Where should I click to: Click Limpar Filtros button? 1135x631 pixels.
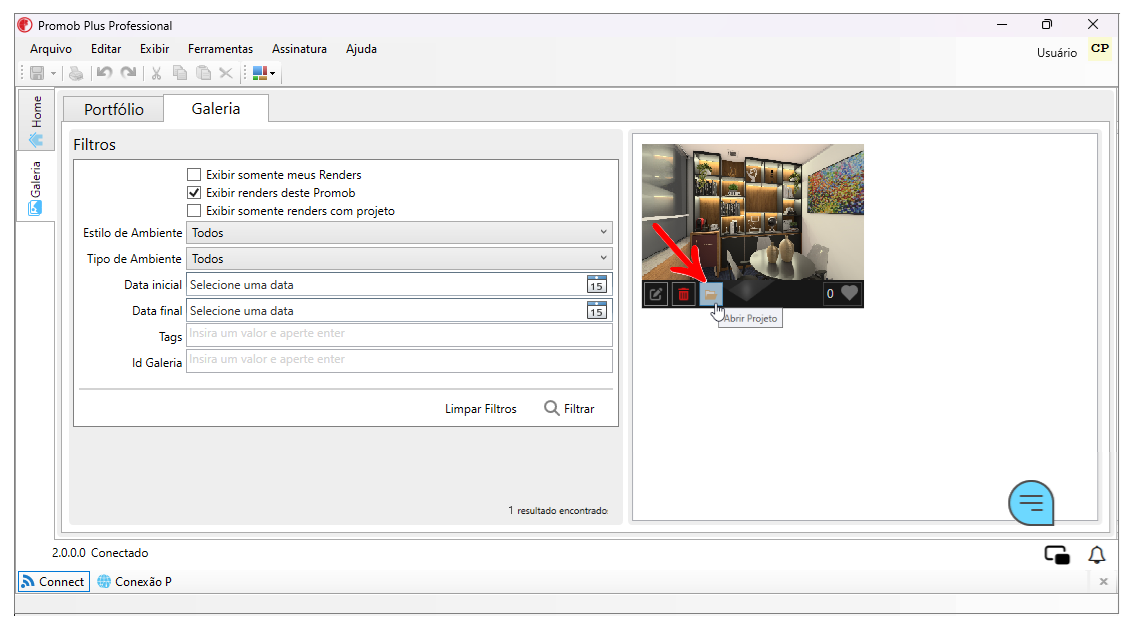click(481, 409)
